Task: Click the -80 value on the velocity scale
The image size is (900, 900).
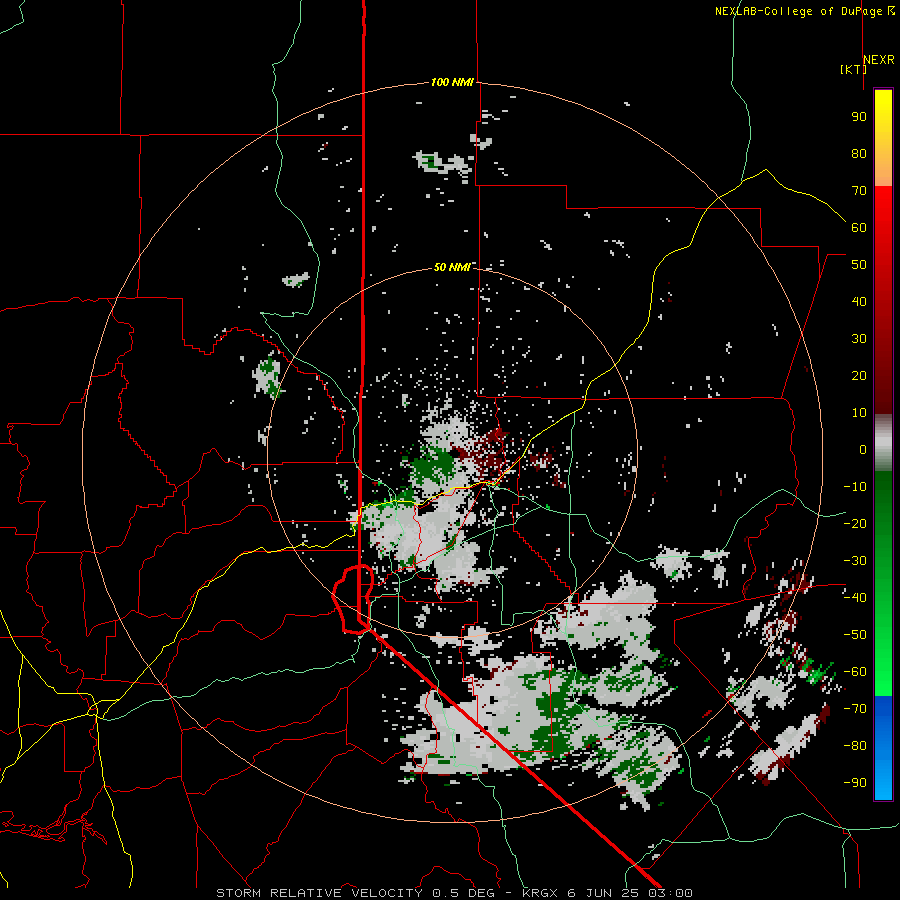Action: 855,746
